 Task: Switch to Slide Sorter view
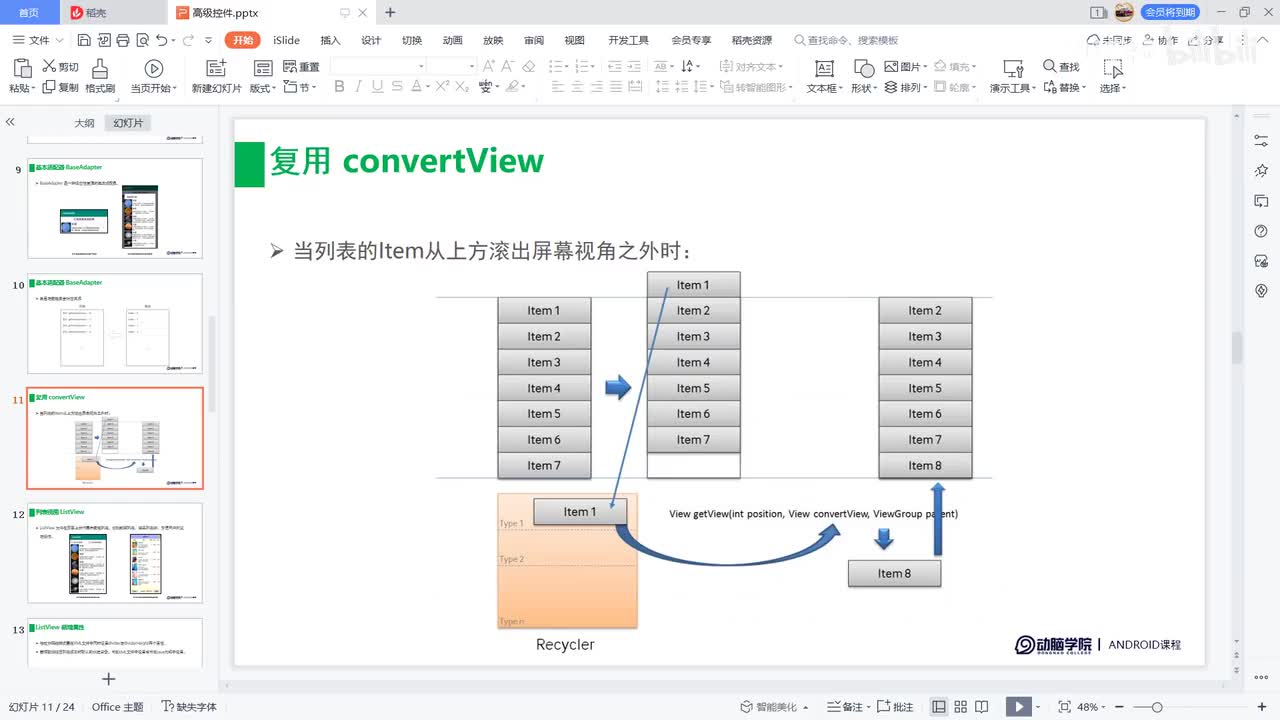pyautogui.click(x=961, y=706)
